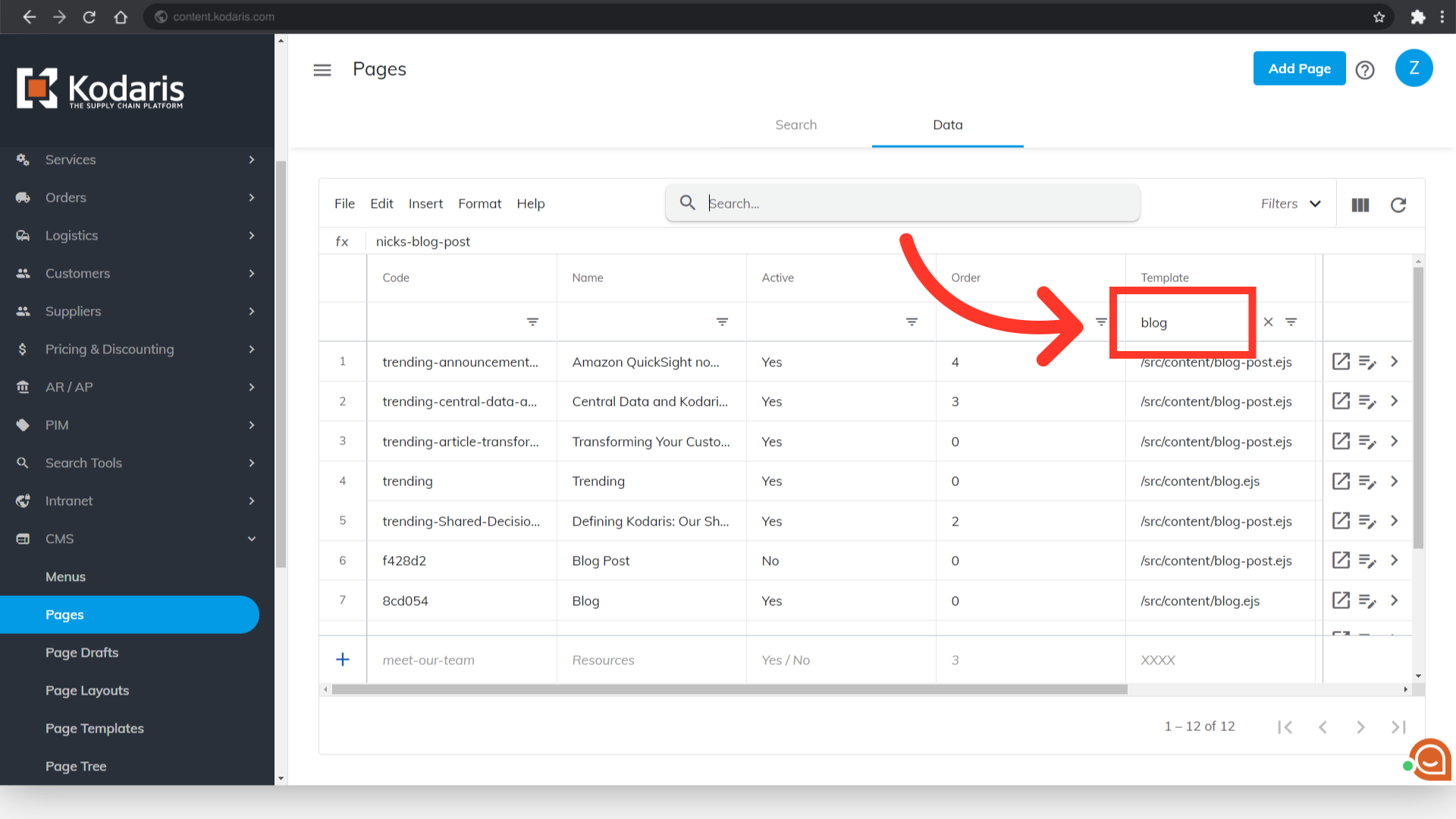Expand the Filters dropdown
Viewport: 1456px width, 819px height.
pos(1291,203)
